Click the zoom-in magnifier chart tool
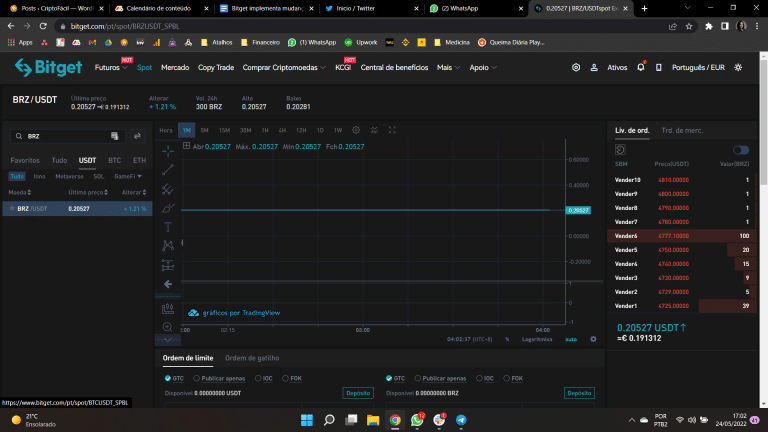The height and width of the screenshot is (432, 768). pos(168,327)
